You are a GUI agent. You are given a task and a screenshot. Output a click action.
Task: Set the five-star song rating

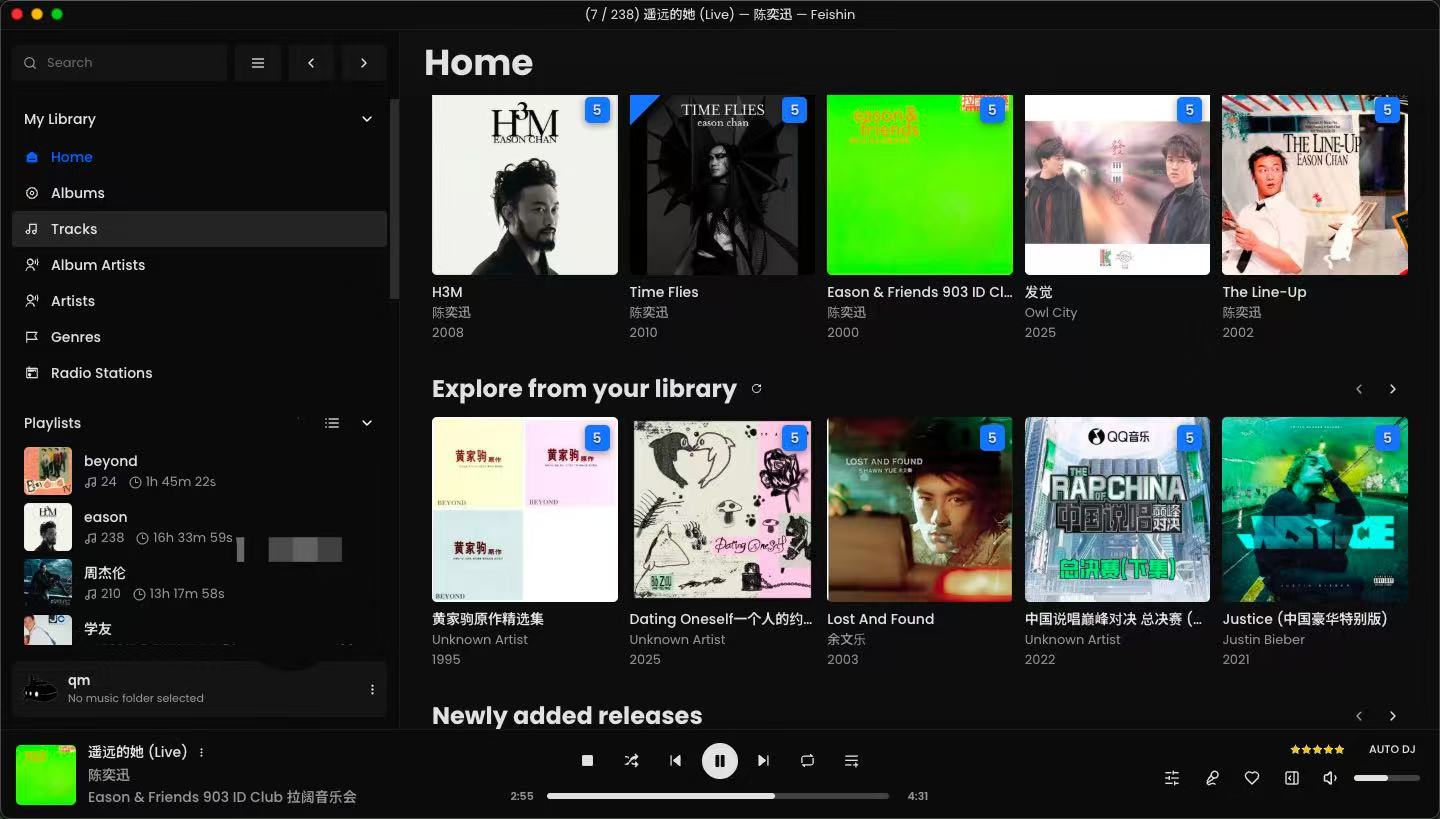coord(1317,749)
